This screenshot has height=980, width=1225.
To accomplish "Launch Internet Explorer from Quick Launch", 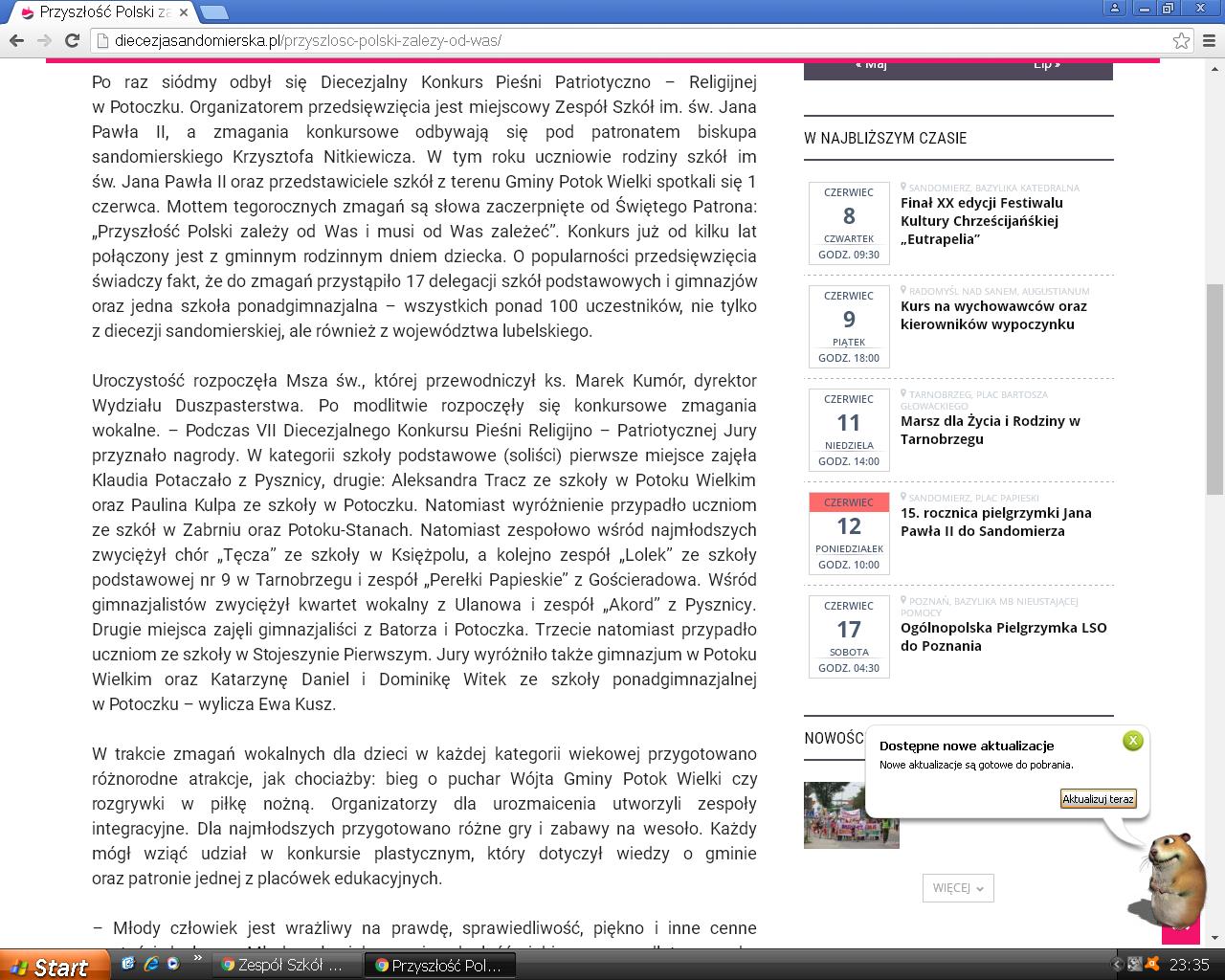I will [151, 965].
